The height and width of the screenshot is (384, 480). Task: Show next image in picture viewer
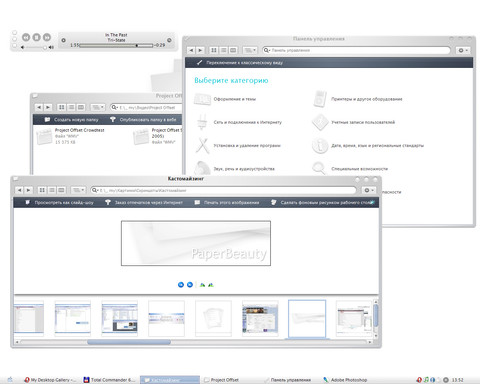pos(190,285)
